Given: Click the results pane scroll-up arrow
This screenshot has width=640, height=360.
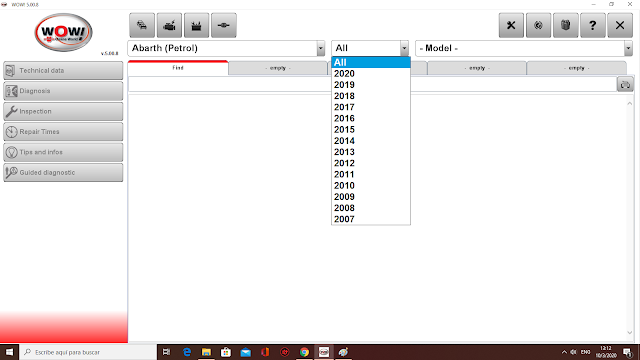Looking at the screenshot, I should (629, 104).
